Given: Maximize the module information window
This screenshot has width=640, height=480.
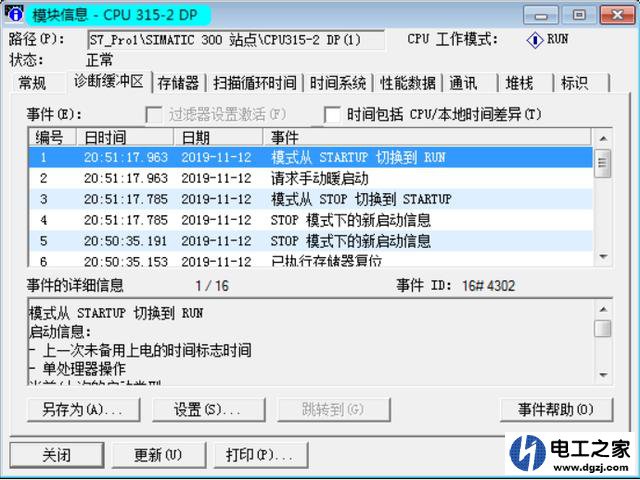Looking at the screenshot, I should 579,16.
